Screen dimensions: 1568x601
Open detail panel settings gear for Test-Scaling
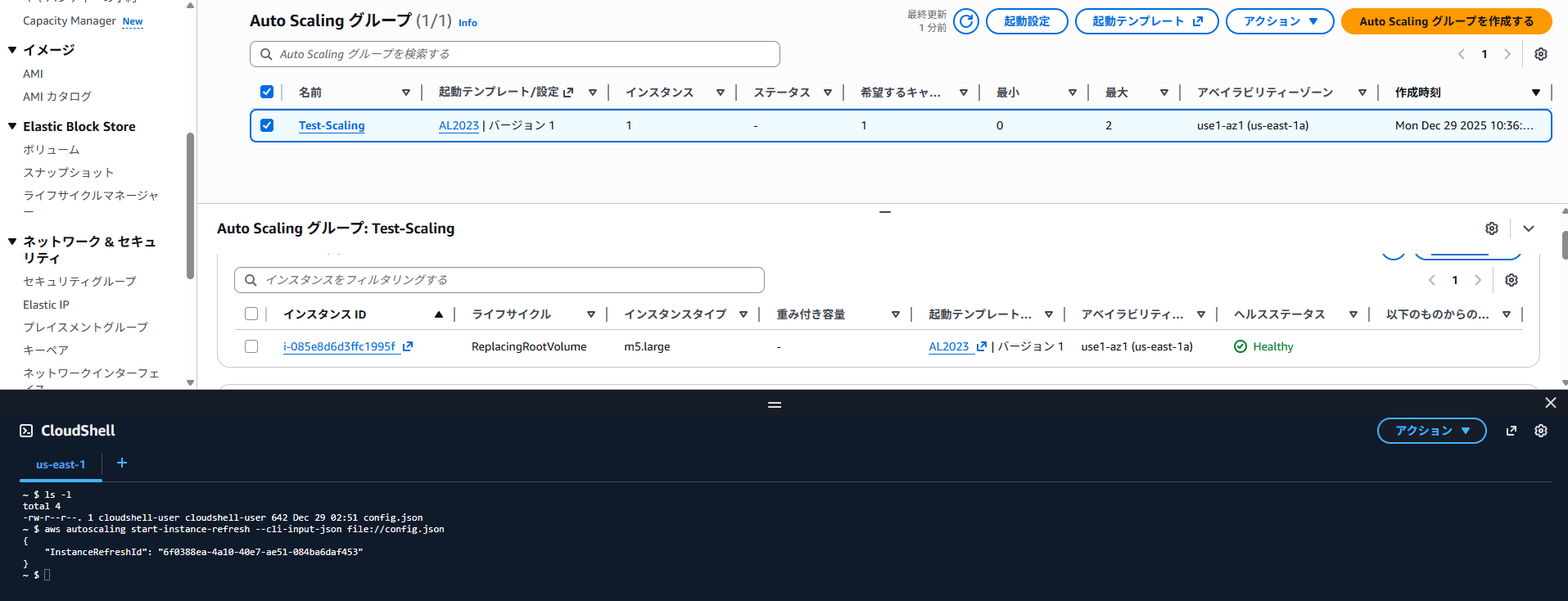pyautogui.click(x=1492, y=228)
